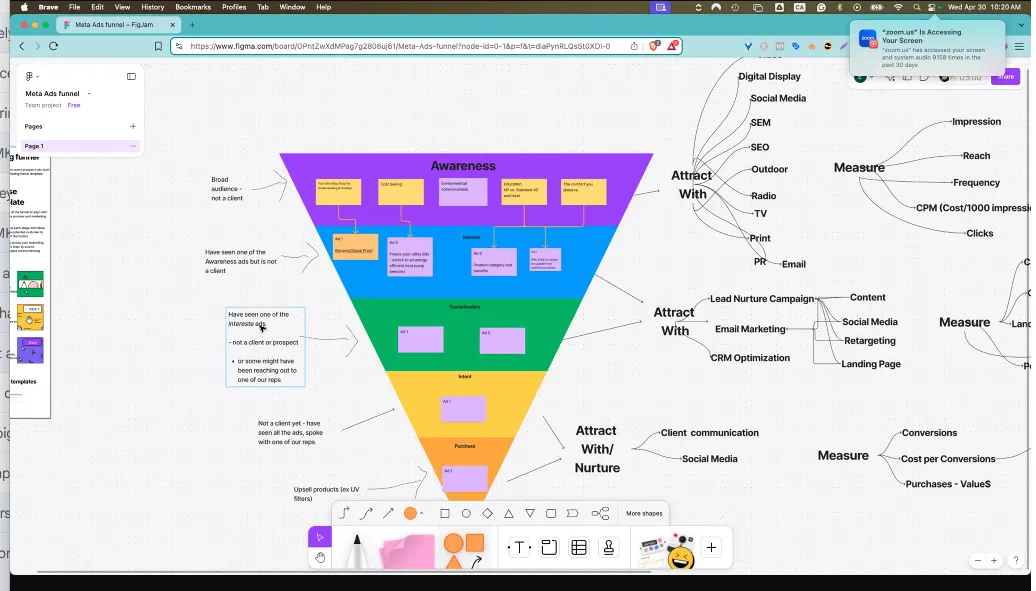Open the Profiles menu
The height and width of the screenshot is (591, 1036).
pyautogui.click(x=234, y=7)
